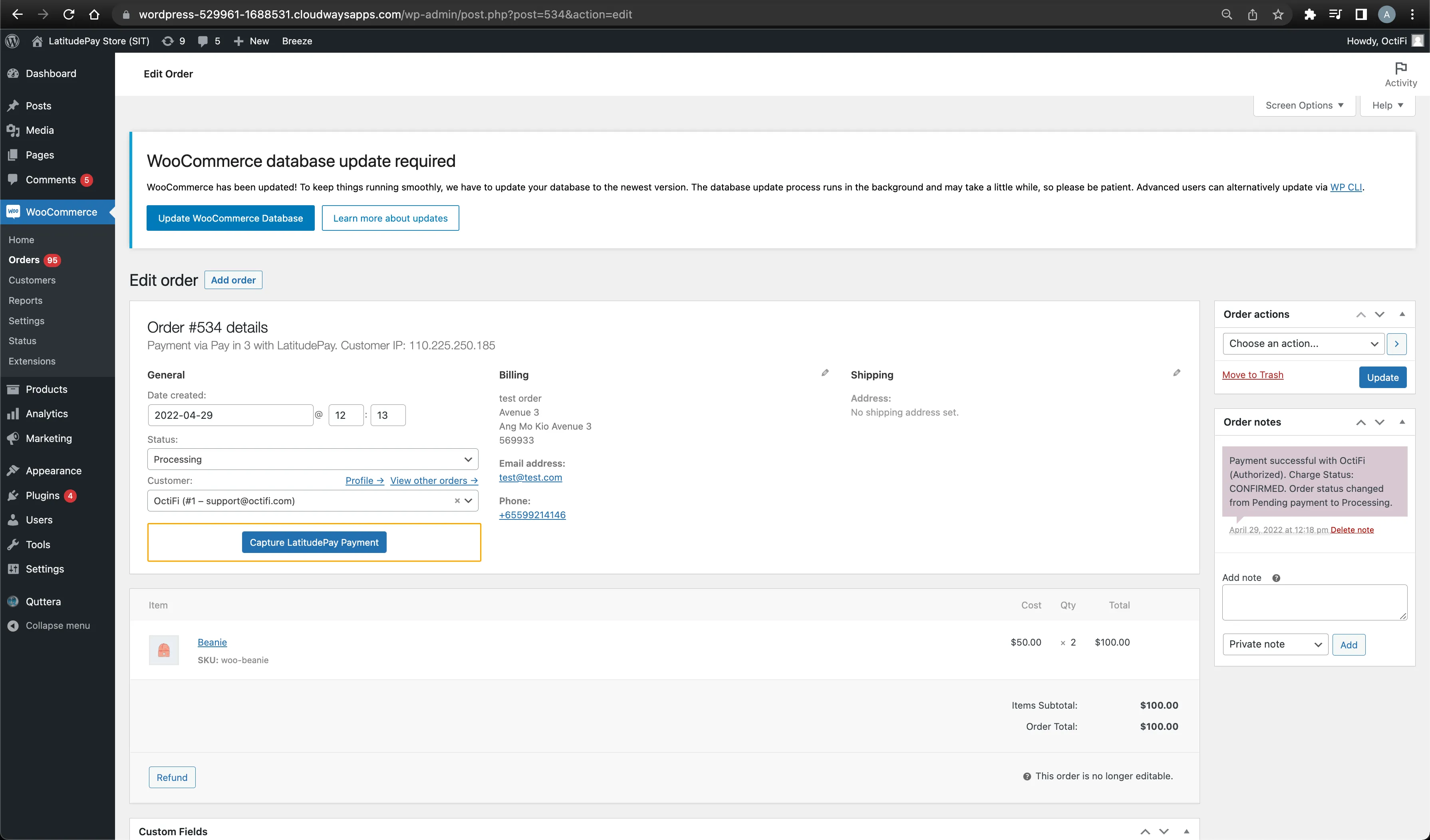Screen dimensions: 1430x840
Task: Focus the Add note text area
Action: (1315, 602)
